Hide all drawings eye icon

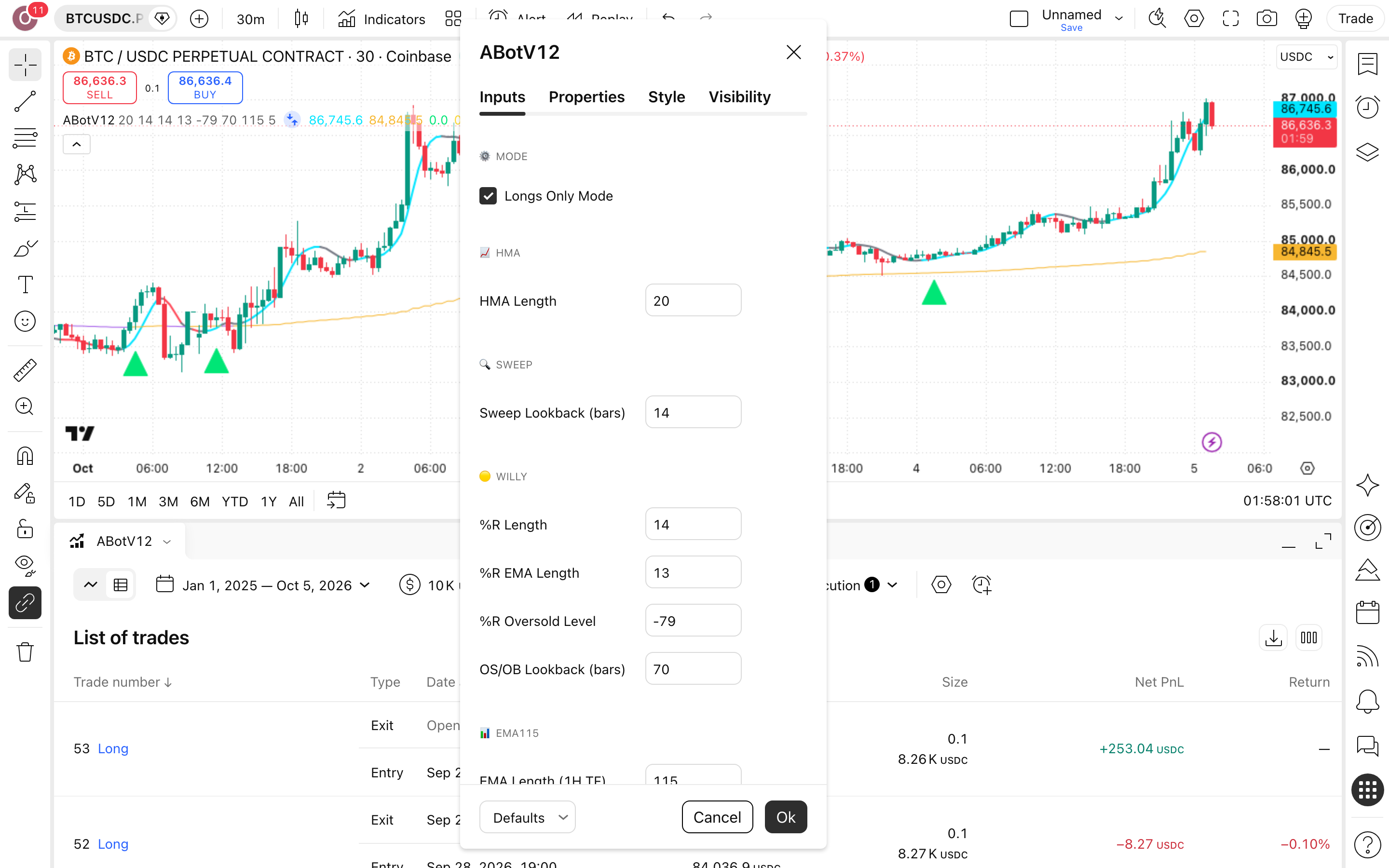pyautogui.click(x=25, y=566)
